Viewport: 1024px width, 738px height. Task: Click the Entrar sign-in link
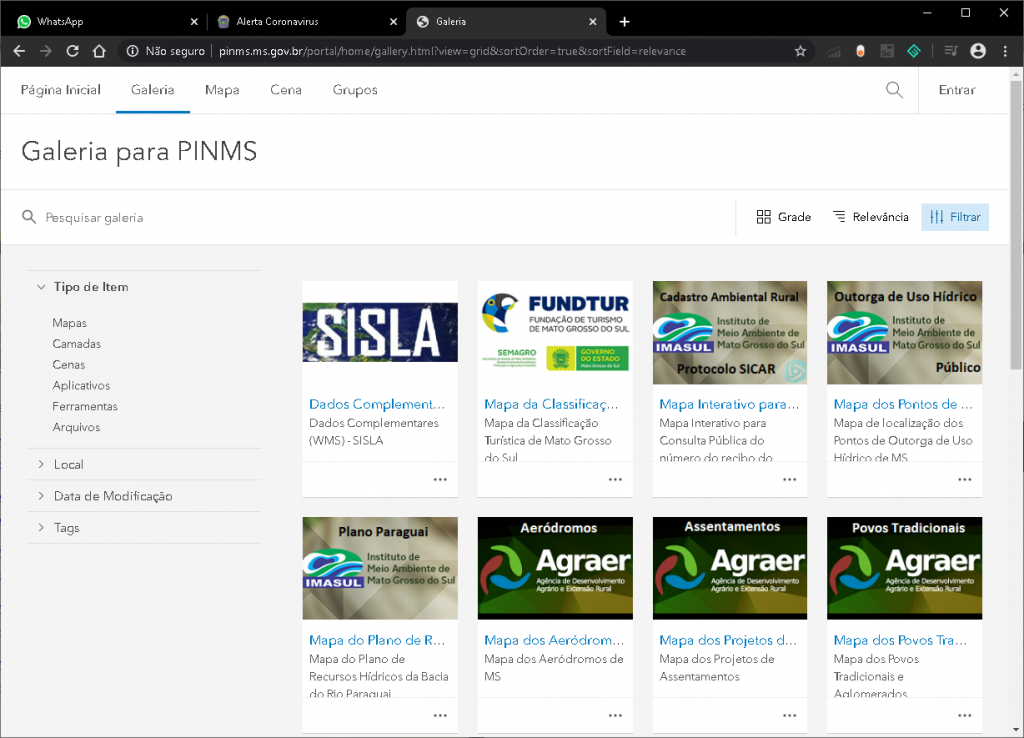(x=956, y=90)
